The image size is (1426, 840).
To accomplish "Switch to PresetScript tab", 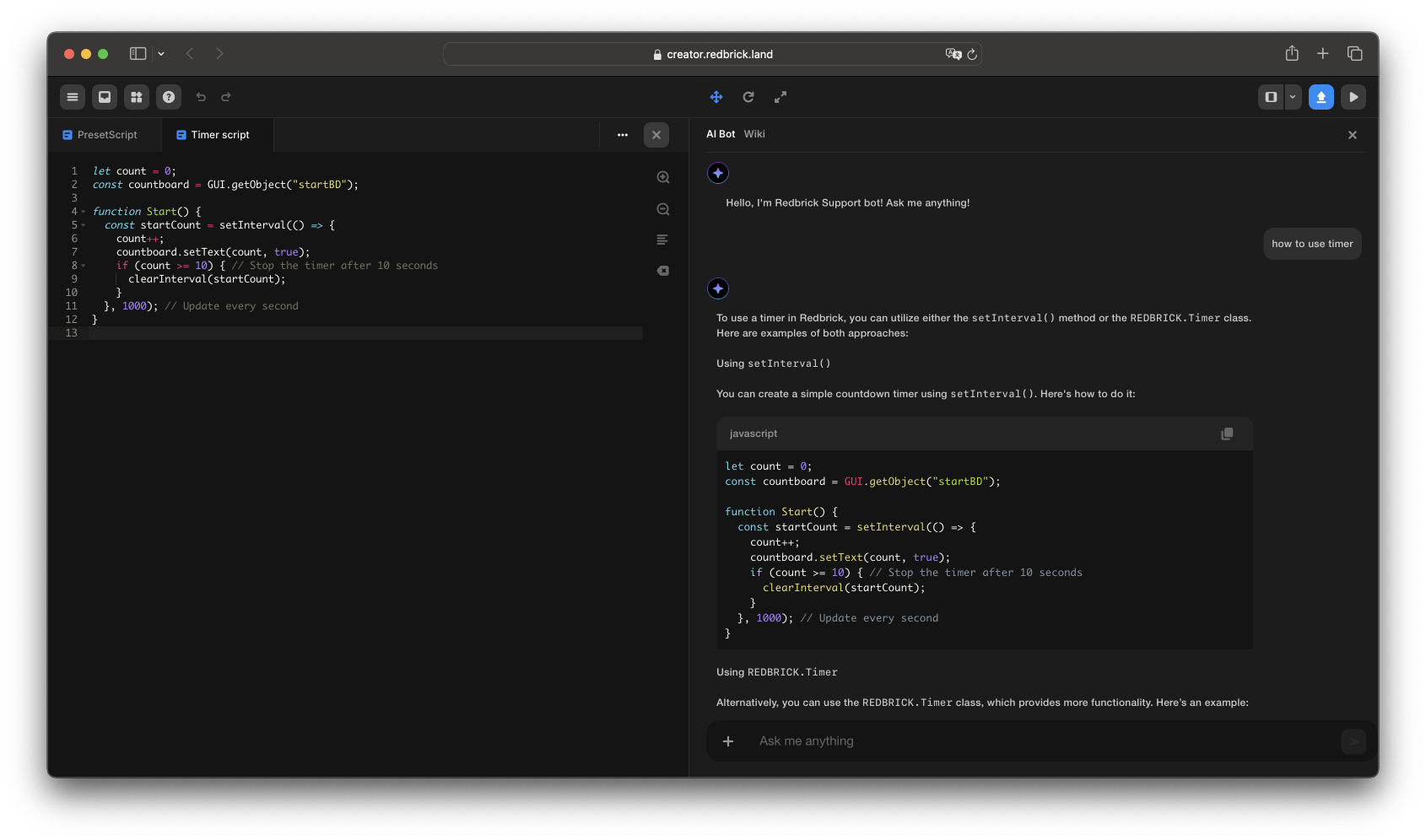I will click(100, 135).
